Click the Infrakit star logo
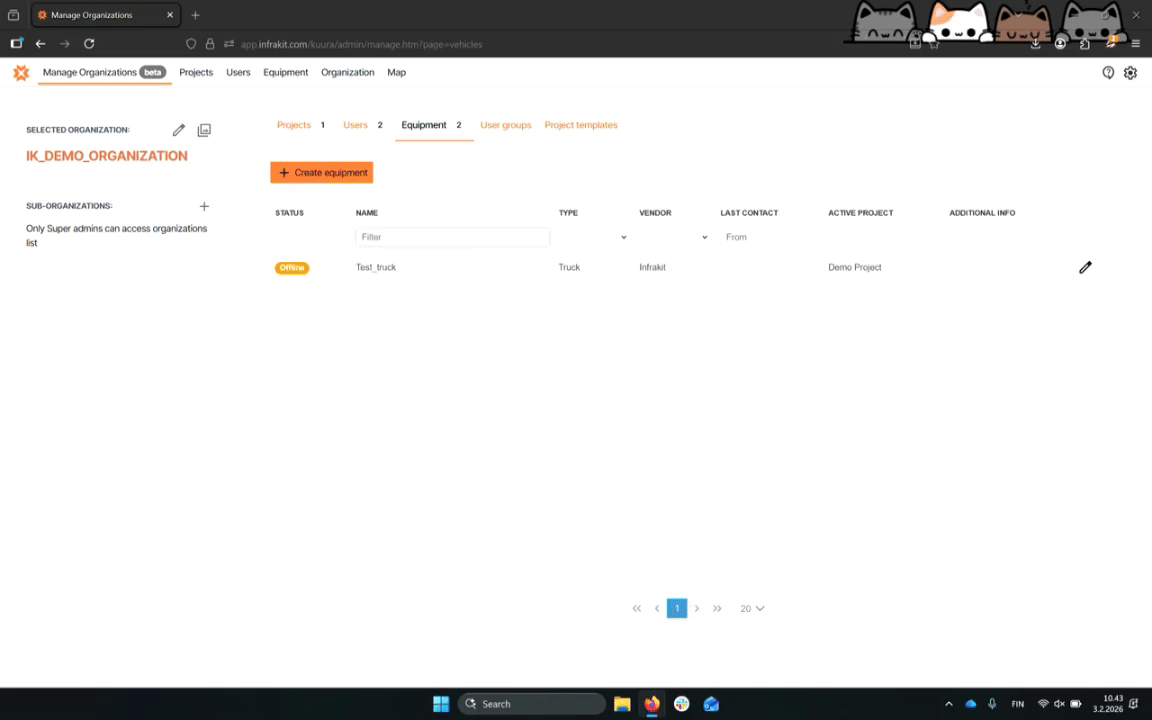1152x720 pixels. click(x=21, y=72)
